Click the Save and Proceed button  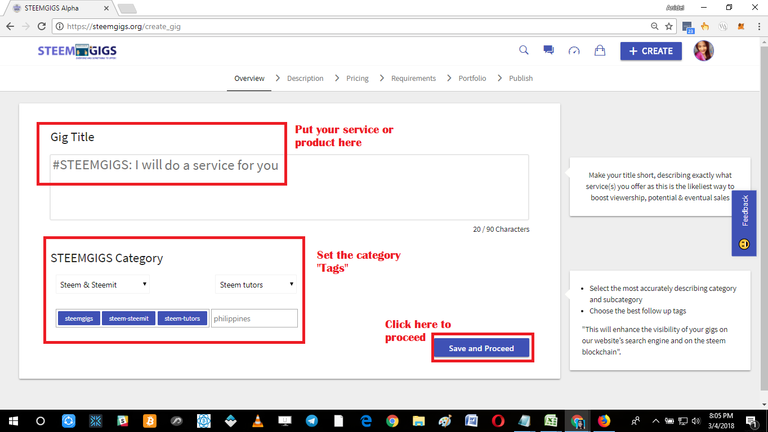[x=481, y=348]
